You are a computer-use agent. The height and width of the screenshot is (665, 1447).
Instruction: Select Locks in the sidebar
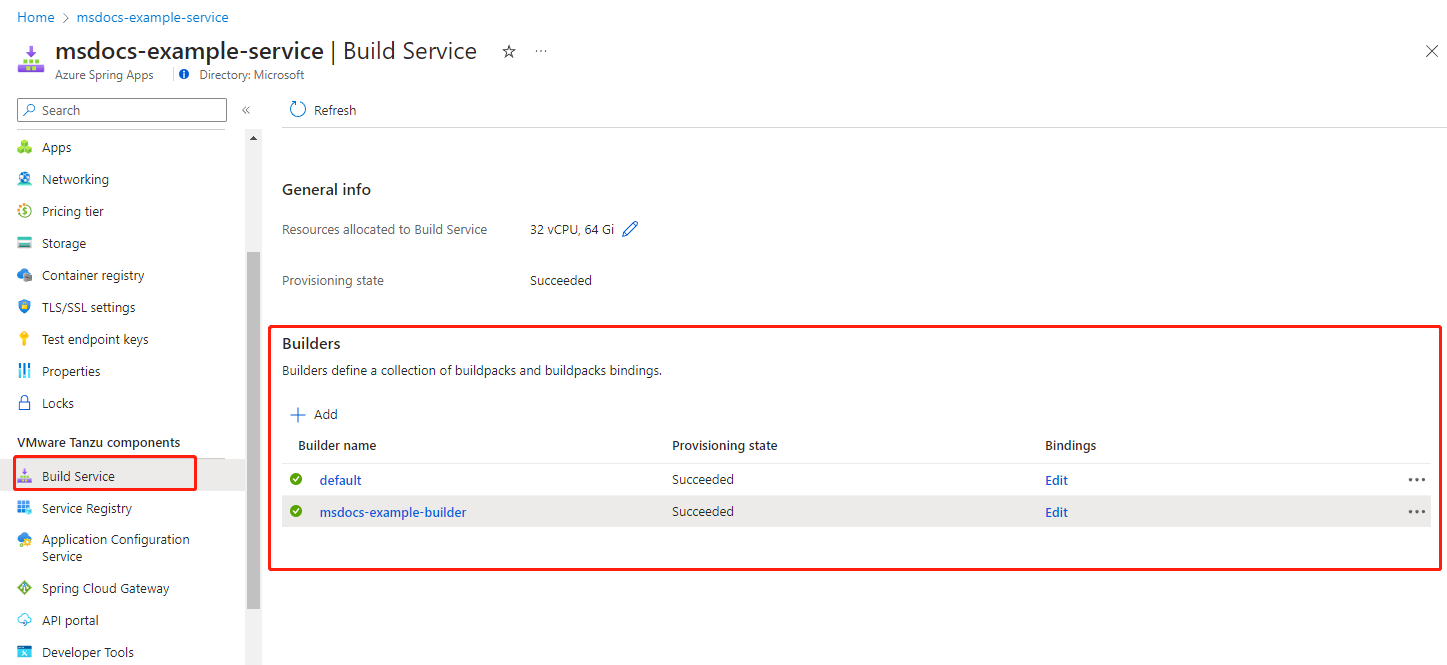click(x=57, y=404)
